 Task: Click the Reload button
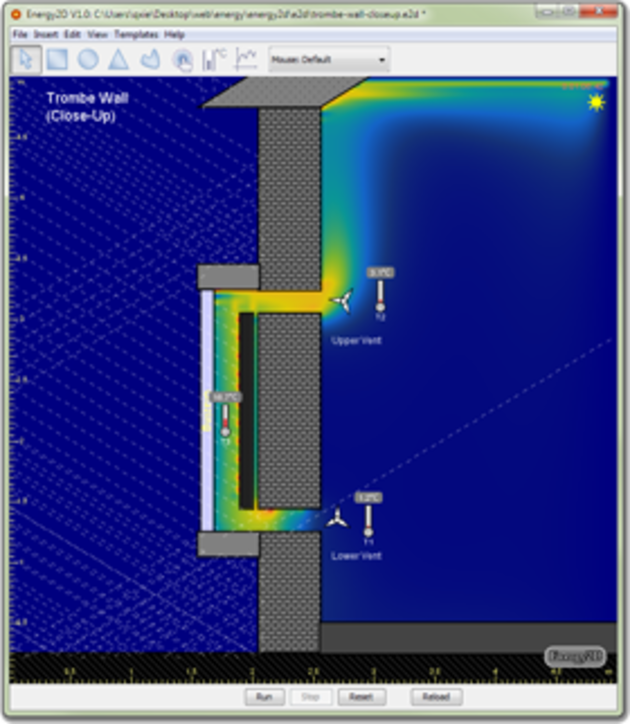click(436, 697)
